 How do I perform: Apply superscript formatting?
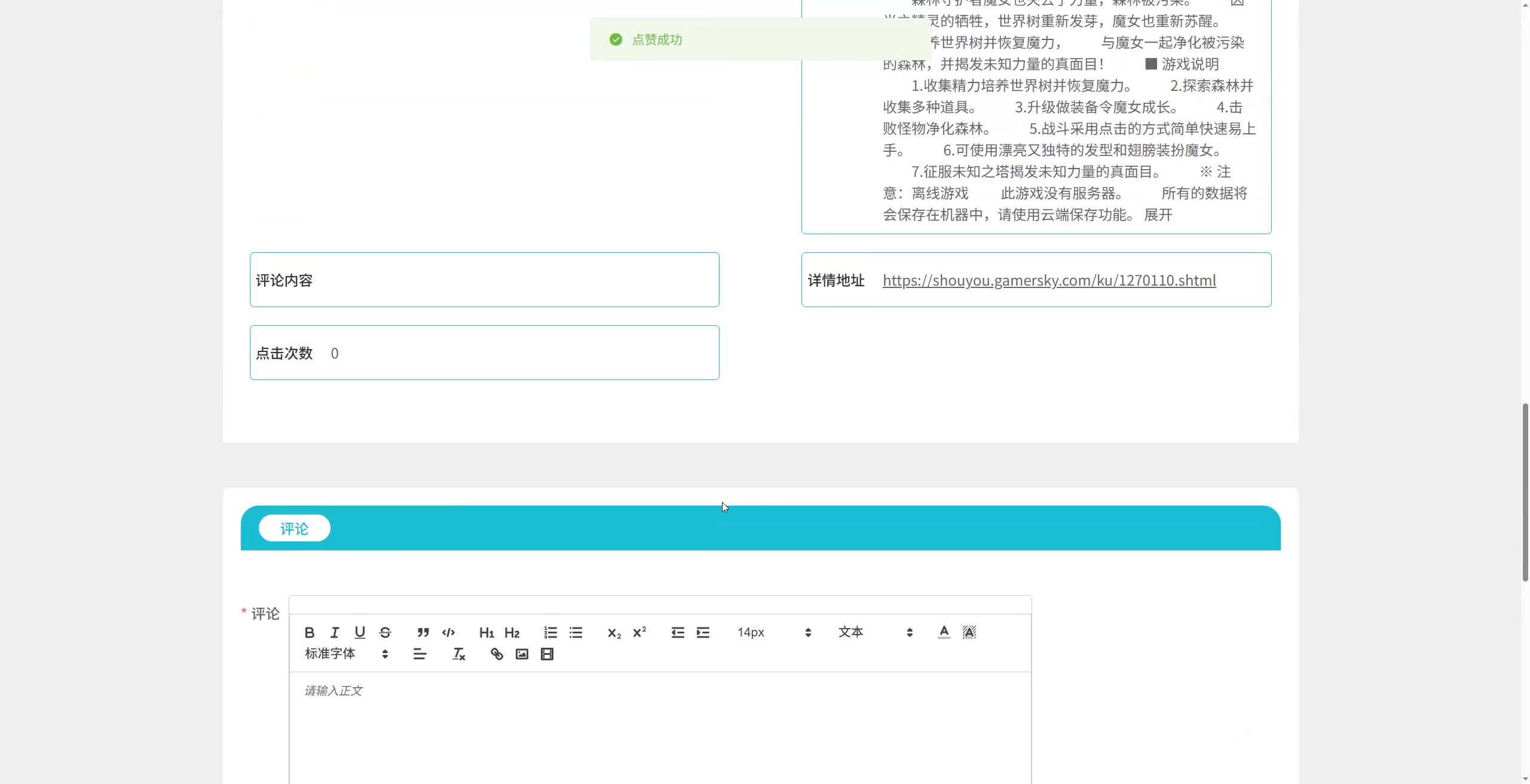point(639,632)
